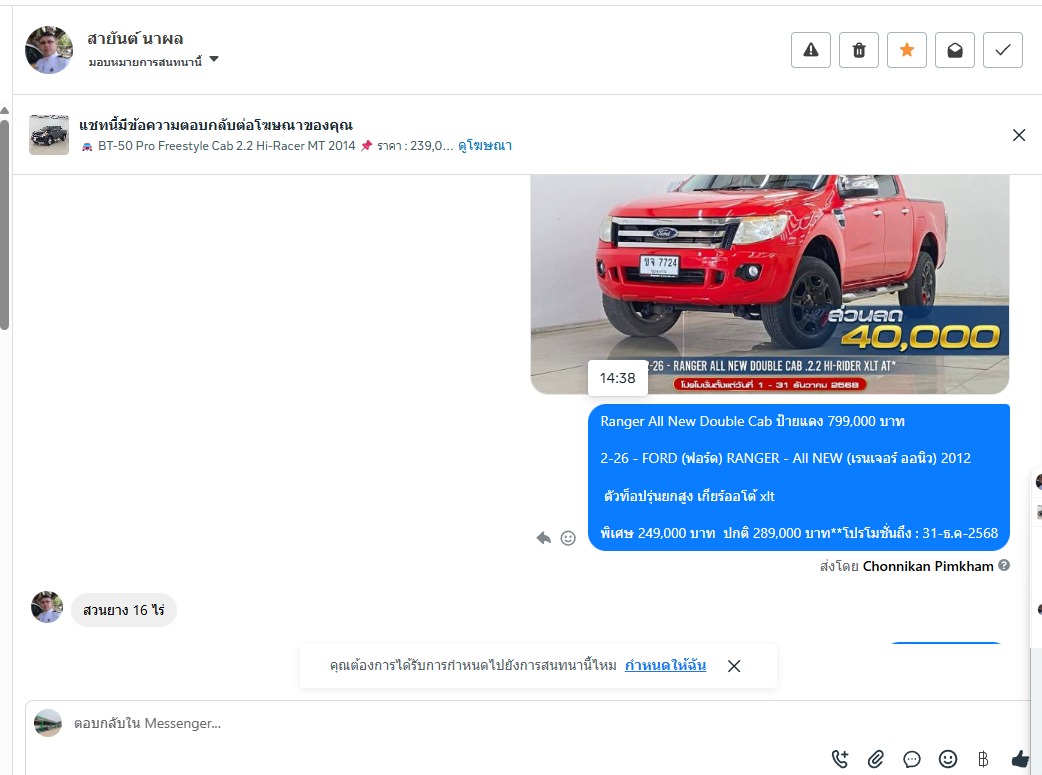The image size is (1042, 775).
Task: Open the conversation assignment dropdown arrow
Action: (214, 60)
